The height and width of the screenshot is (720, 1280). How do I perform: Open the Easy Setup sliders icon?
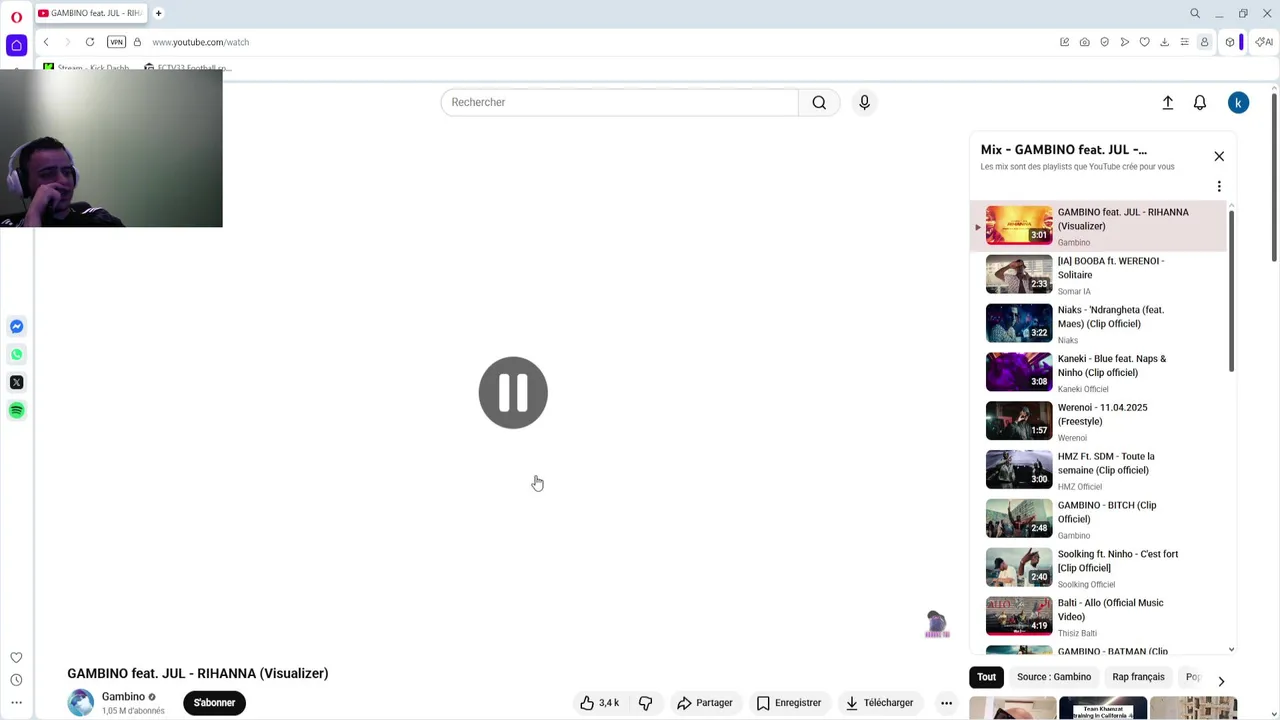pyautogui.click(x=1184, y=42)
